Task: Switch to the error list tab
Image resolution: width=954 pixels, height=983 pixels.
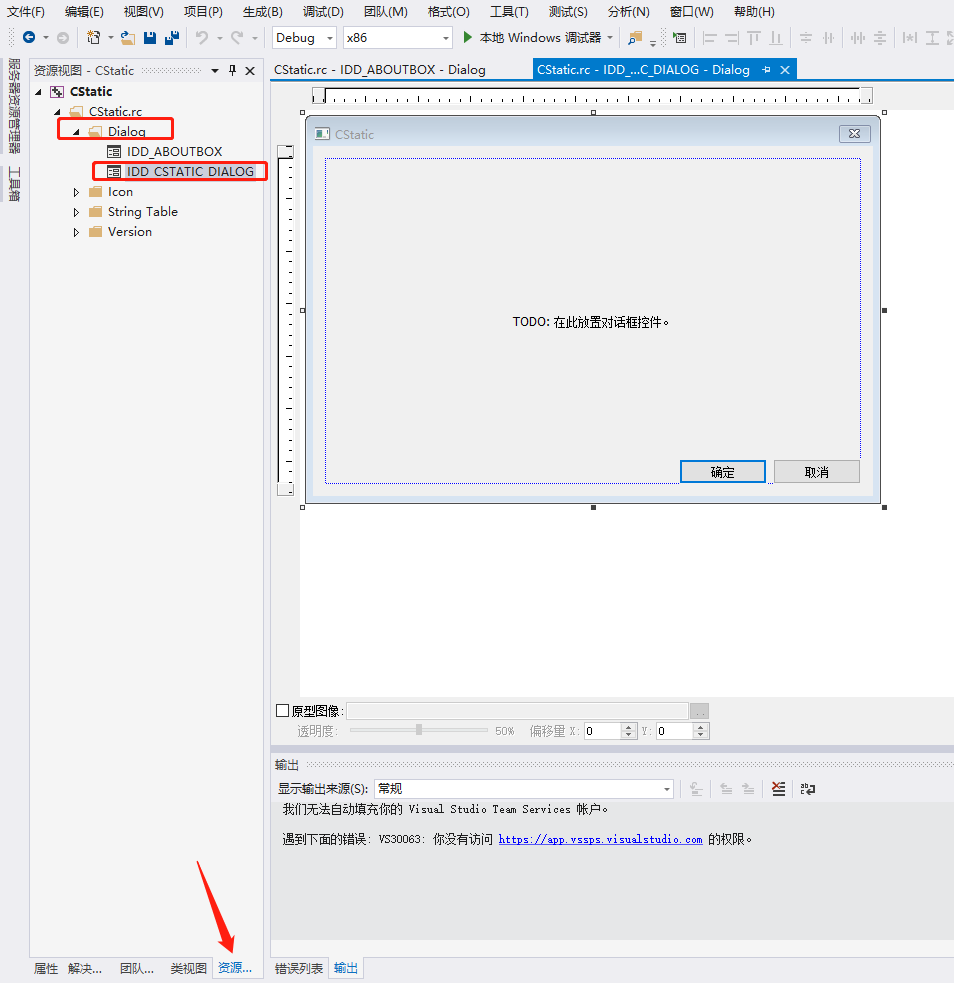Action: pos(299,968)
